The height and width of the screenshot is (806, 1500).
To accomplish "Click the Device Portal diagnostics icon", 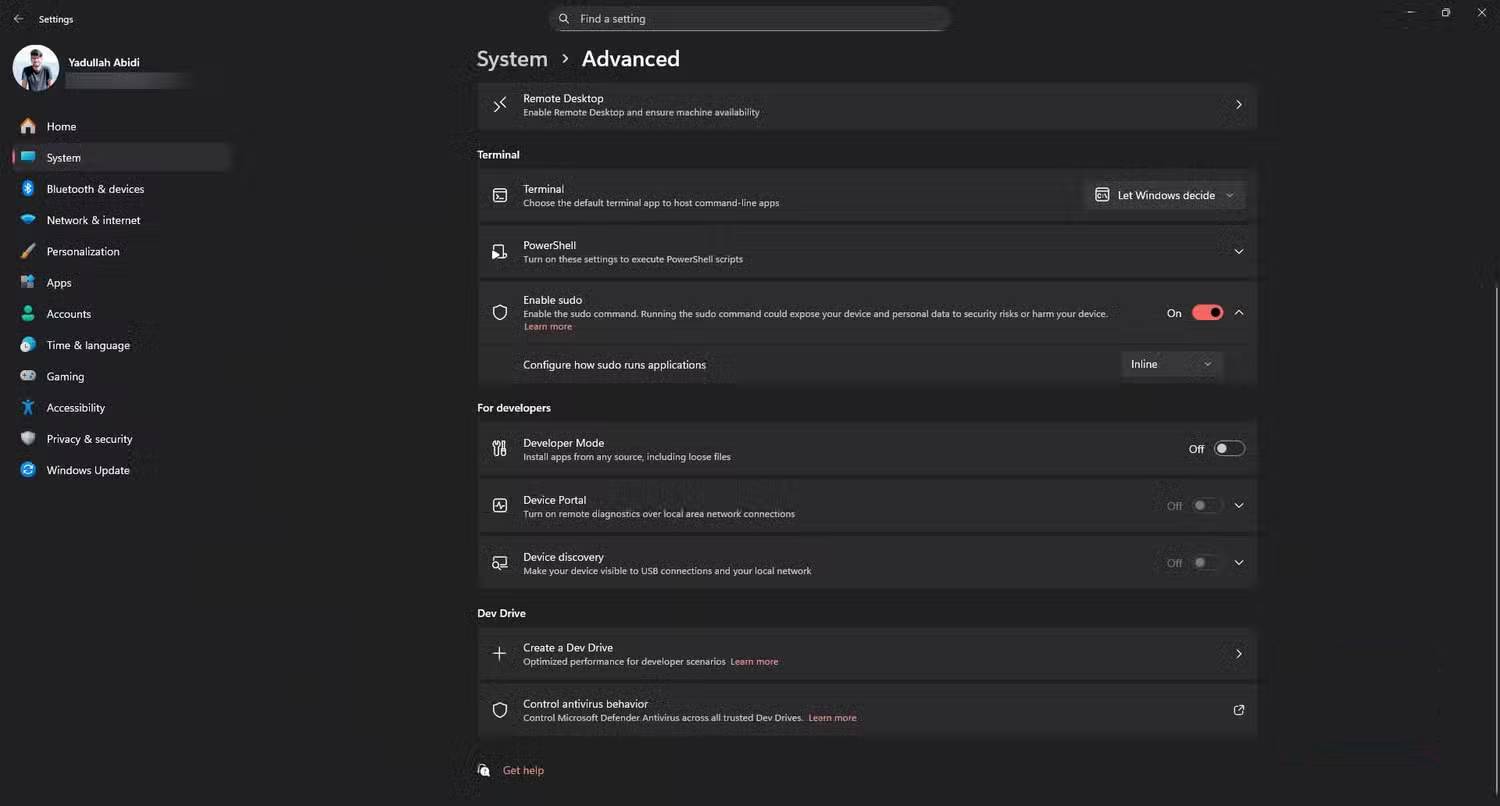I will point(500,506).
